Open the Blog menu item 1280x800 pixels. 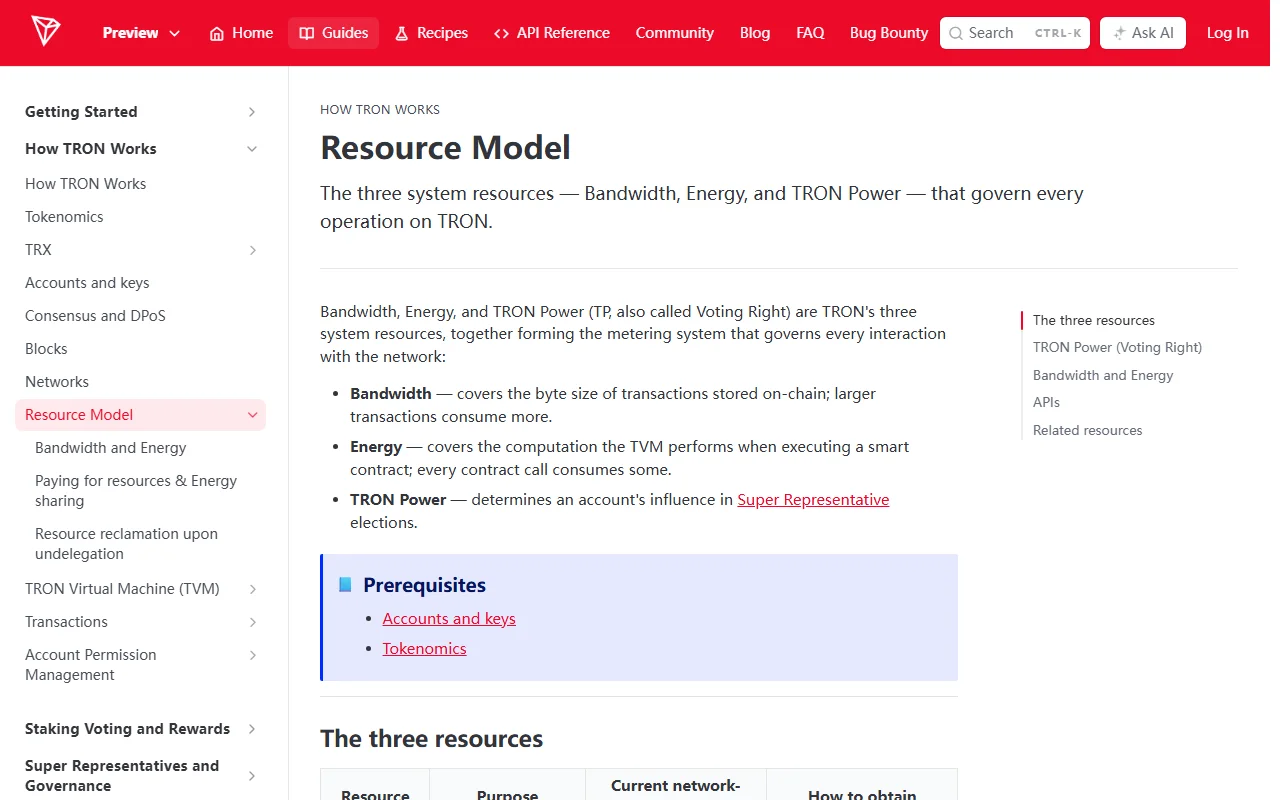click(755, 33)
